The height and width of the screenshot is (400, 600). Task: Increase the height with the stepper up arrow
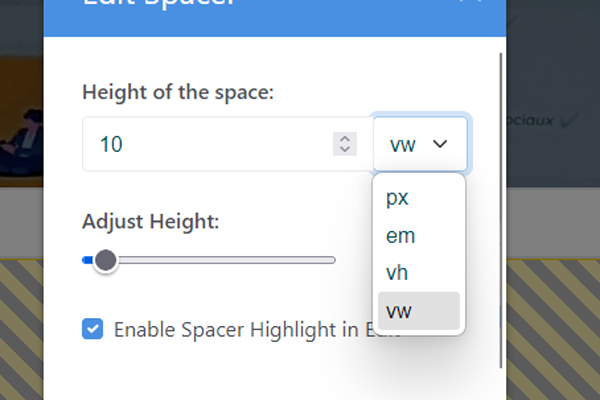click(345, 139)
